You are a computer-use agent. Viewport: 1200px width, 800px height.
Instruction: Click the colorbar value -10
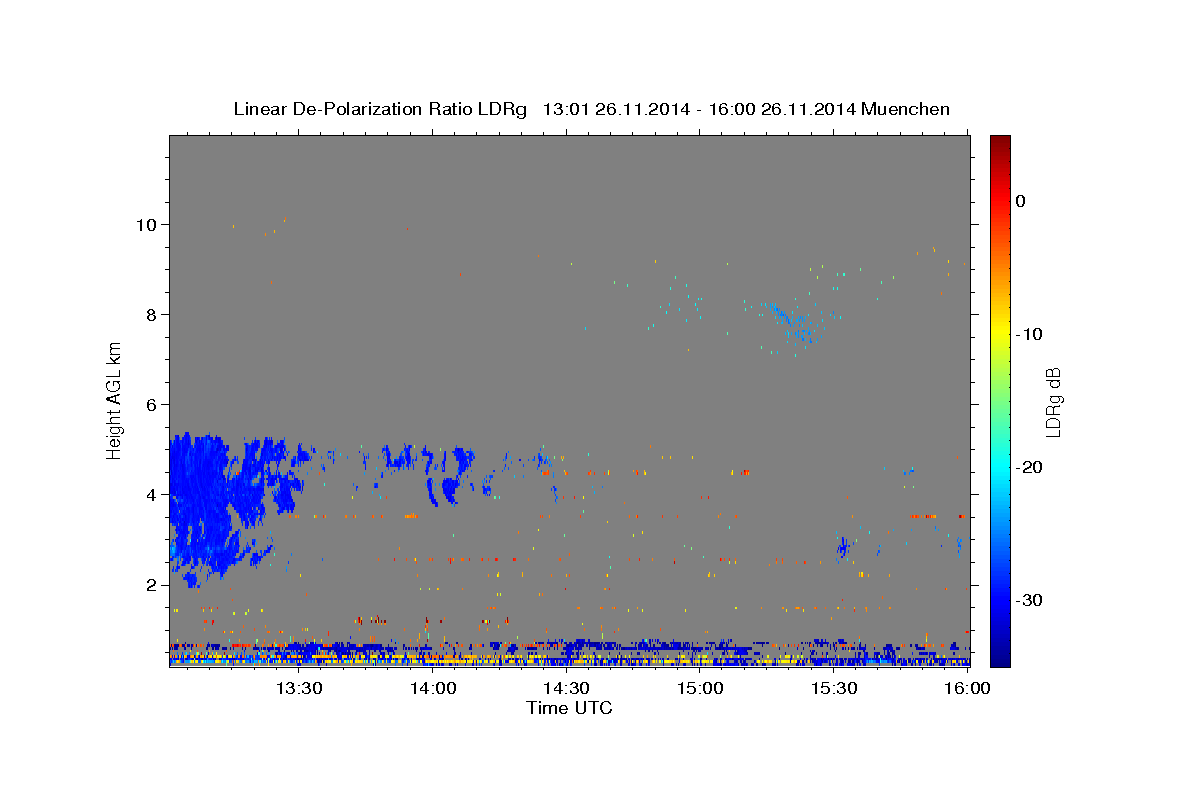1029,334
